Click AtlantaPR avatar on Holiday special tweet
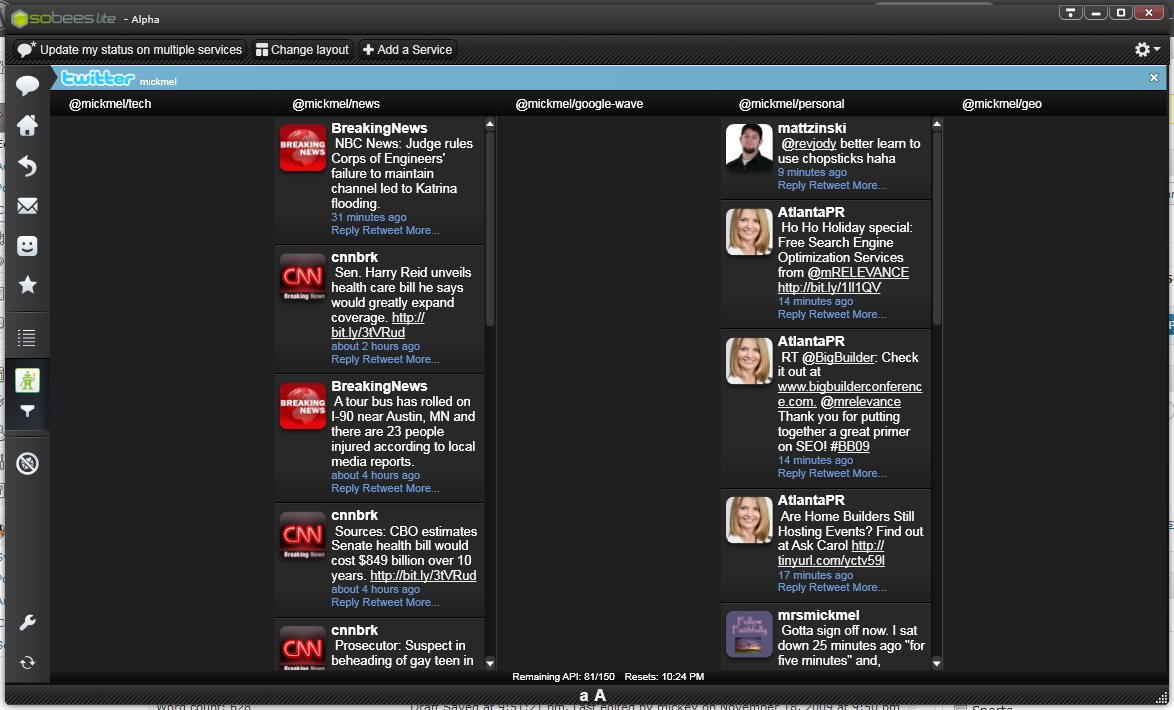The width and height of the screenshot is (1174, 710). click(749, 231)
